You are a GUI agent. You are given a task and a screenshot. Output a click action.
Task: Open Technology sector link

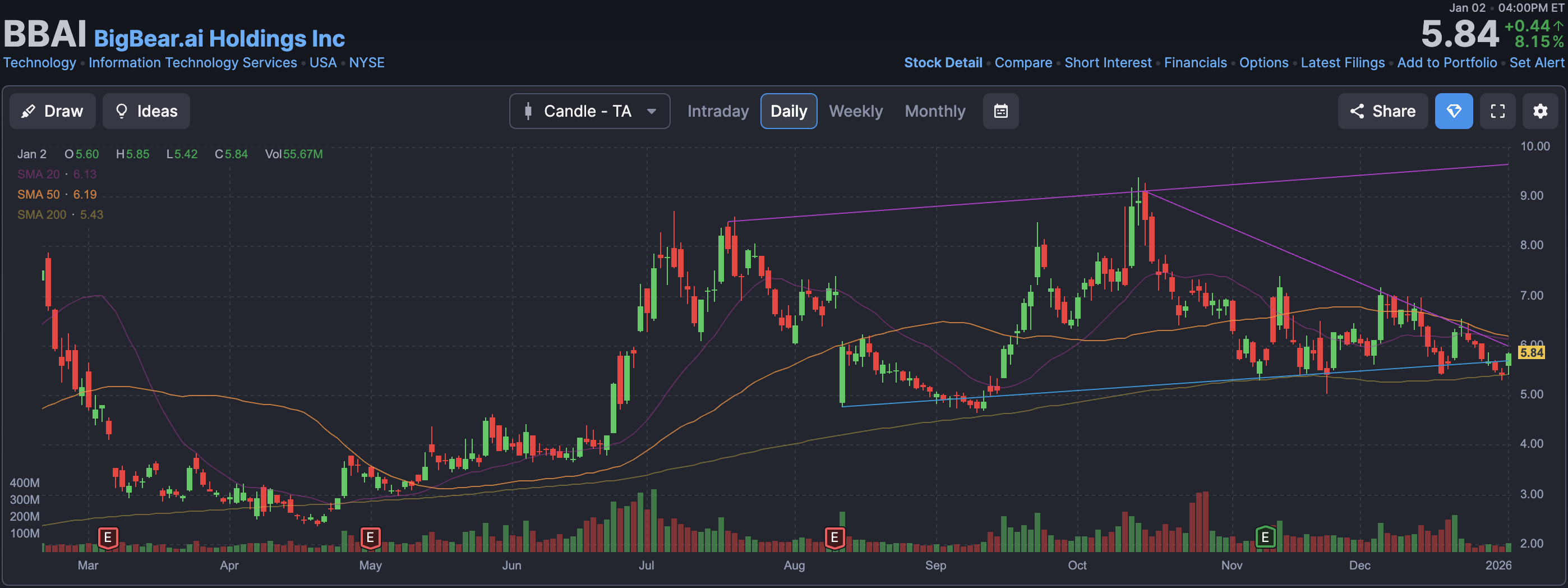pos(40,63)
